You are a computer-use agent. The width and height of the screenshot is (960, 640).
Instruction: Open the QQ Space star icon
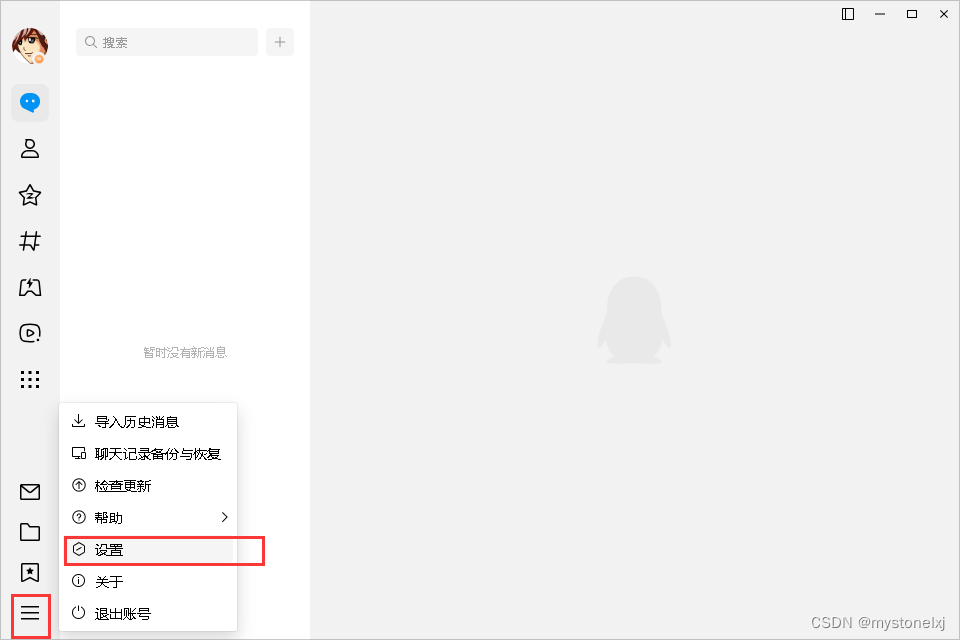30,195
